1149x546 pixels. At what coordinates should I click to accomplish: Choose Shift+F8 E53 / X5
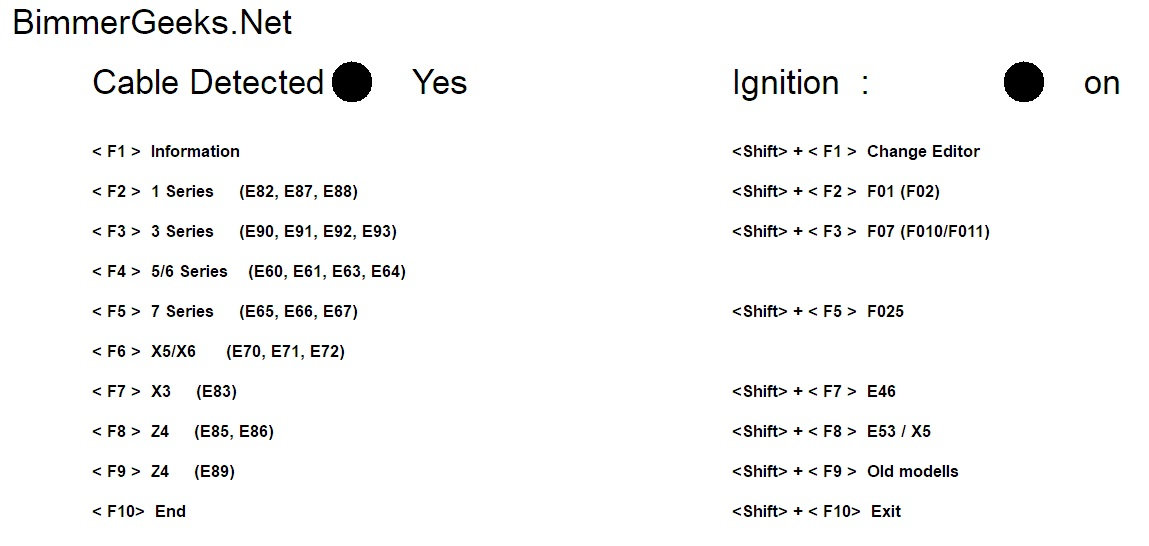coord(831,432)
